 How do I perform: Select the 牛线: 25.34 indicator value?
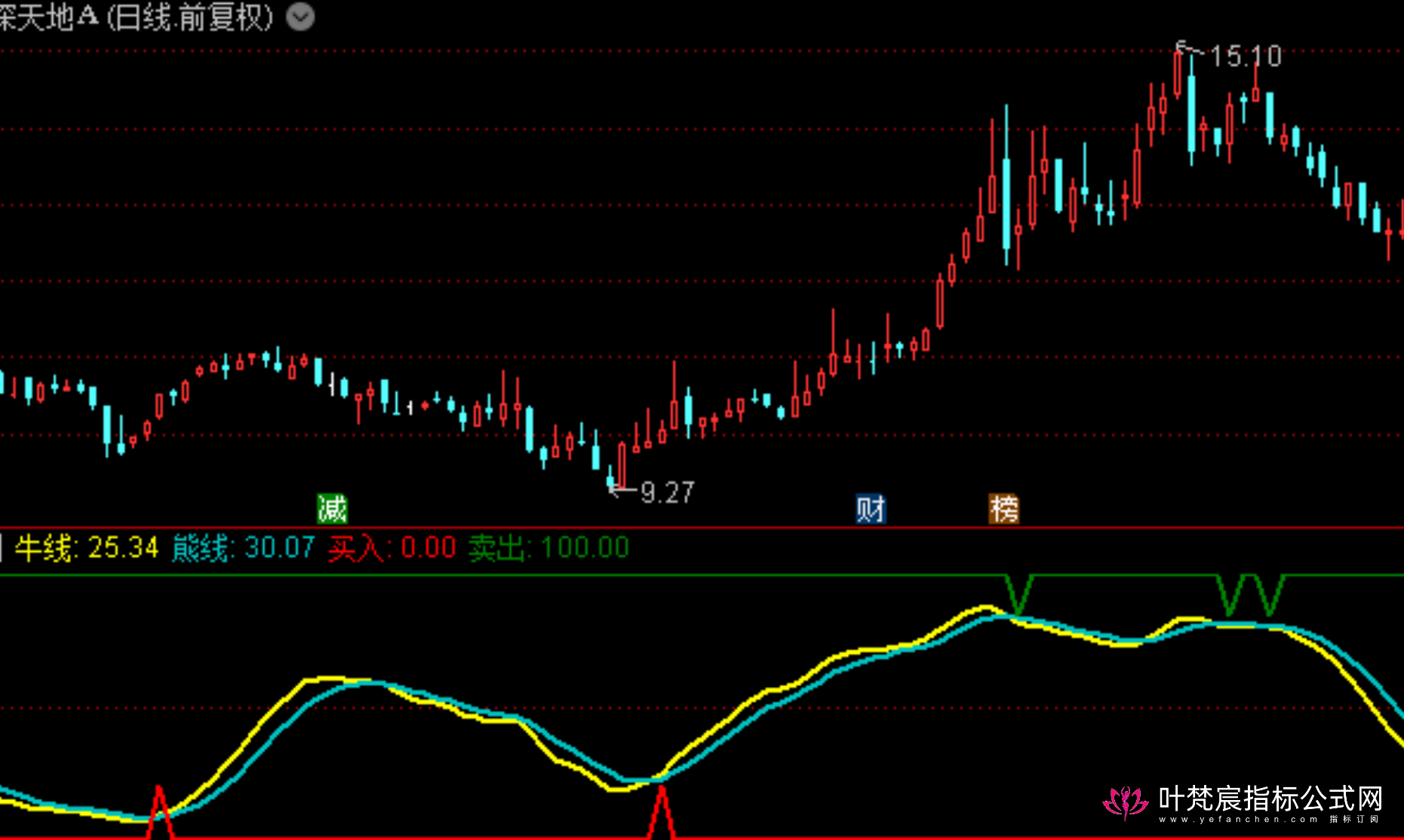coord(87,547)
